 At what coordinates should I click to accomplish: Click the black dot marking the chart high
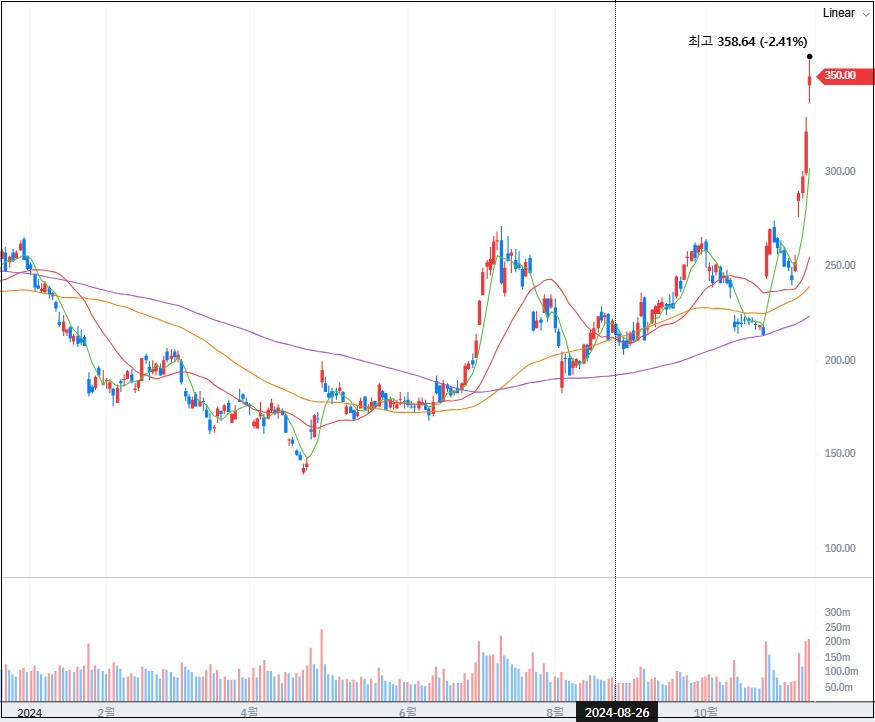click(x=810, y=56)
